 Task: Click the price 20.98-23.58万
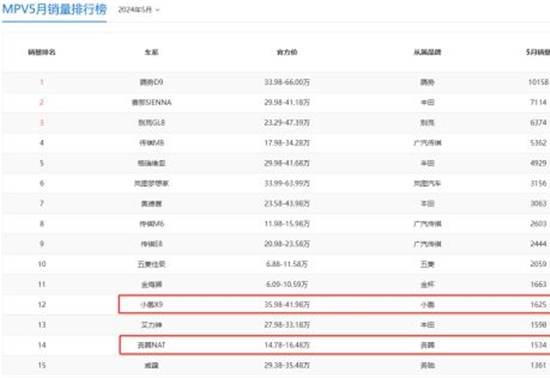coord(287,244)
